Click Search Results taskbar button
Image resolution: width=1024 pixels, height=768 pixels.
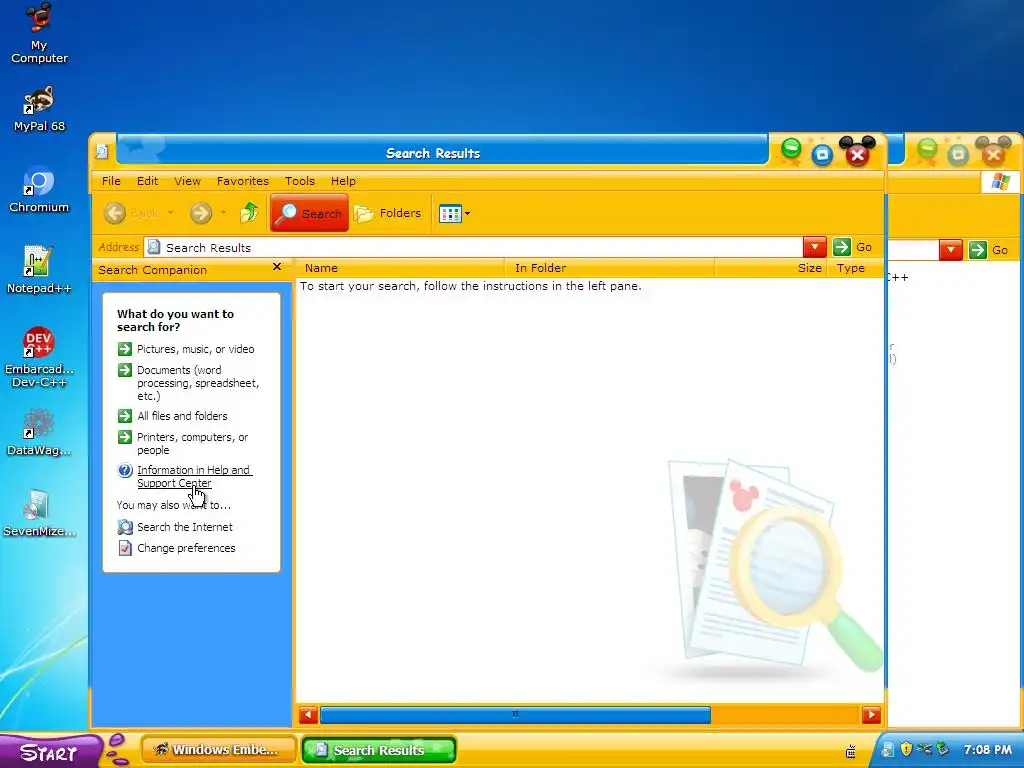pos(379,750)
